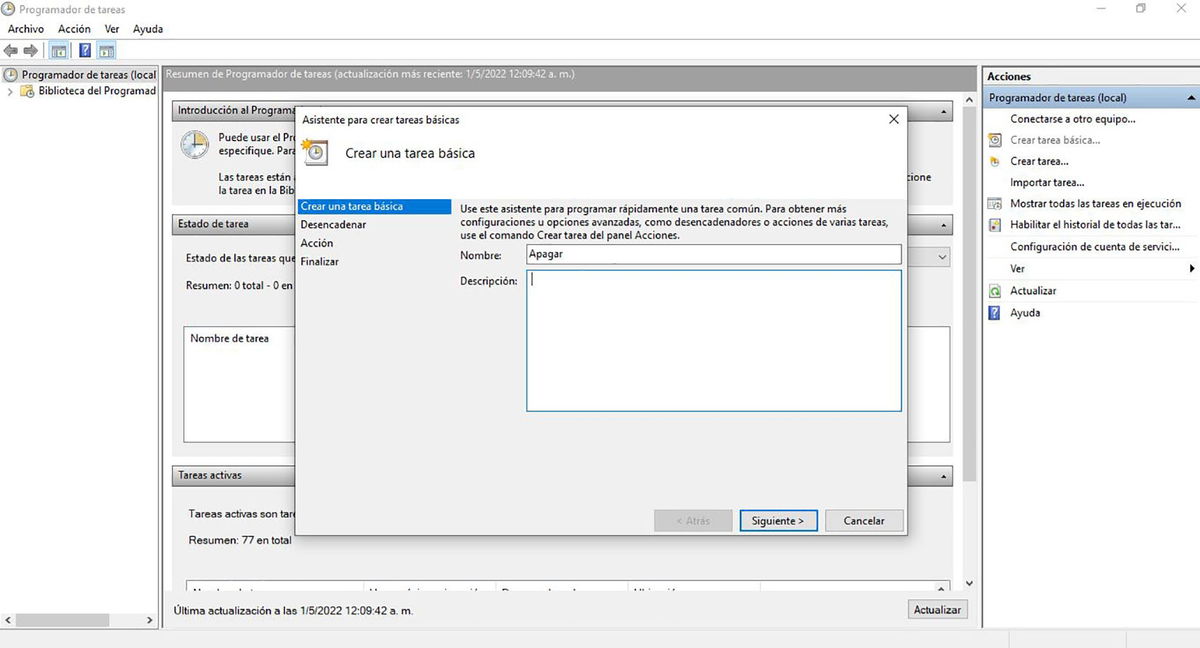Expand the Ver submenu arrow in Acciones
The image size is (1200, 648).
[x=1190, y=268]
